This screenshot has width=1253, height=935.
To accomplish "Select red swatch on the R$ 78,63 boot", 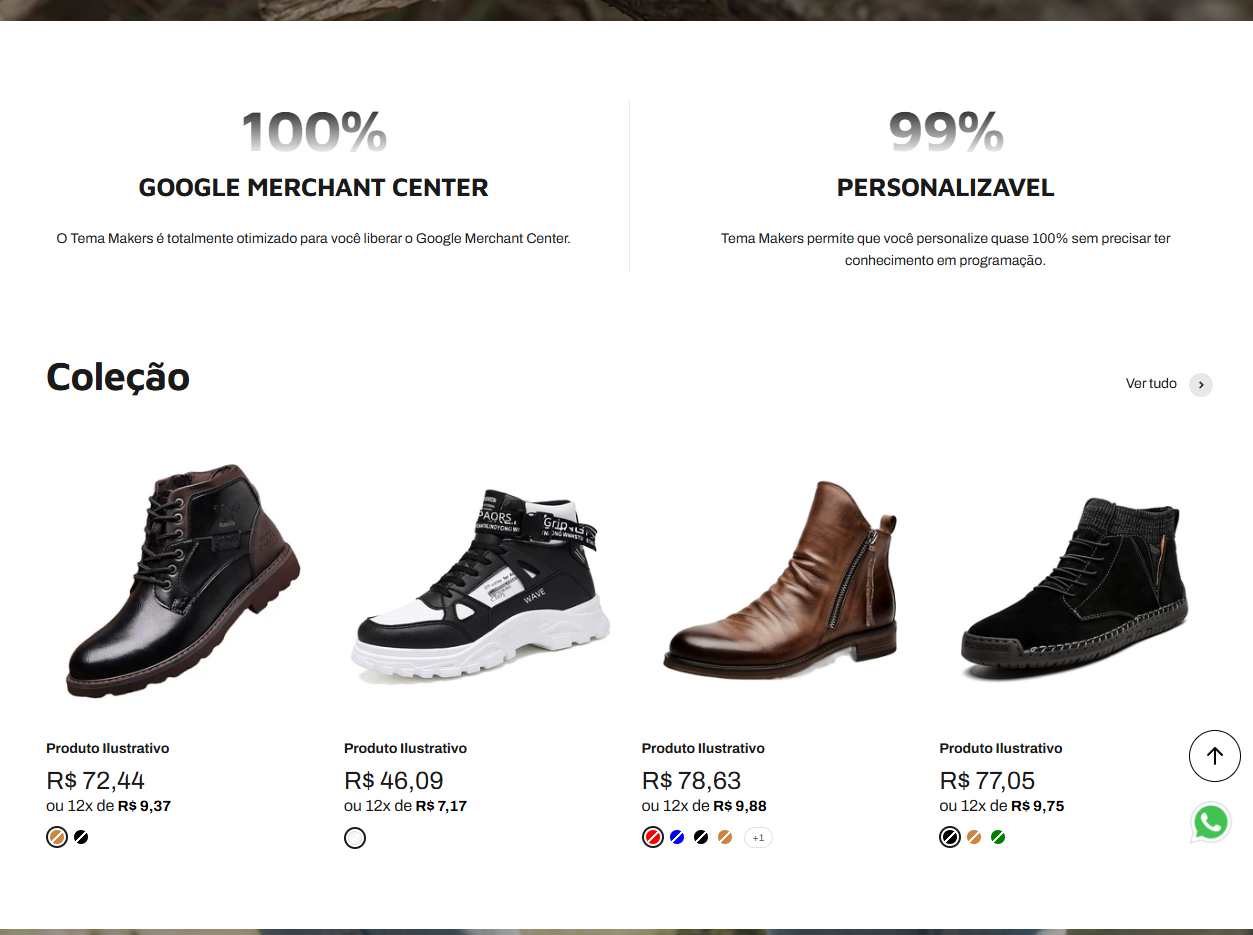I will click(653, 837).
